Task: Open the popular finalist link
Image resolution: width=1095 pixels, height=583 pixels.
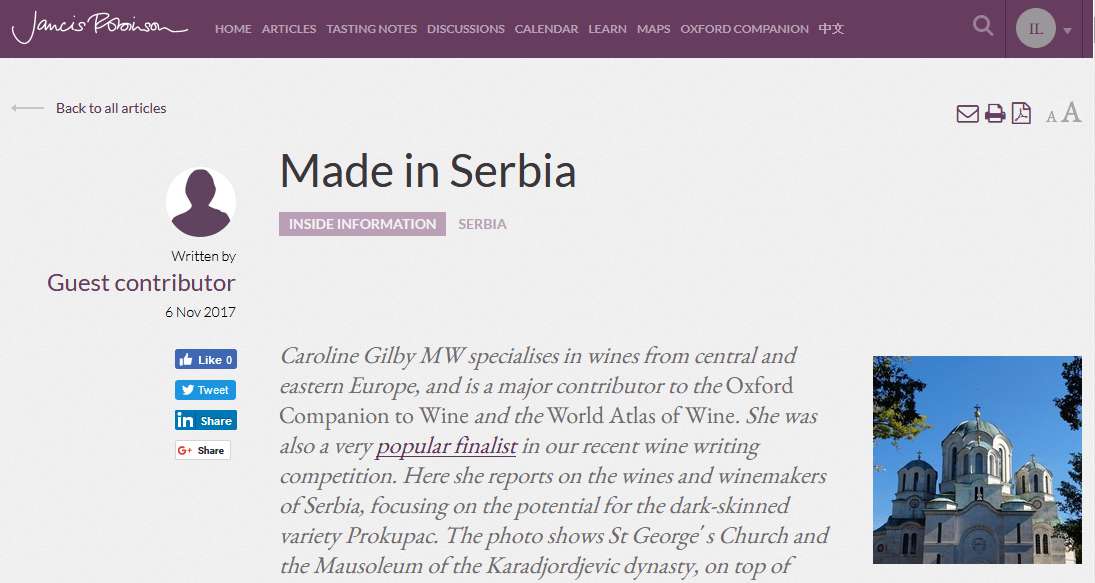Action: (446, 446)
